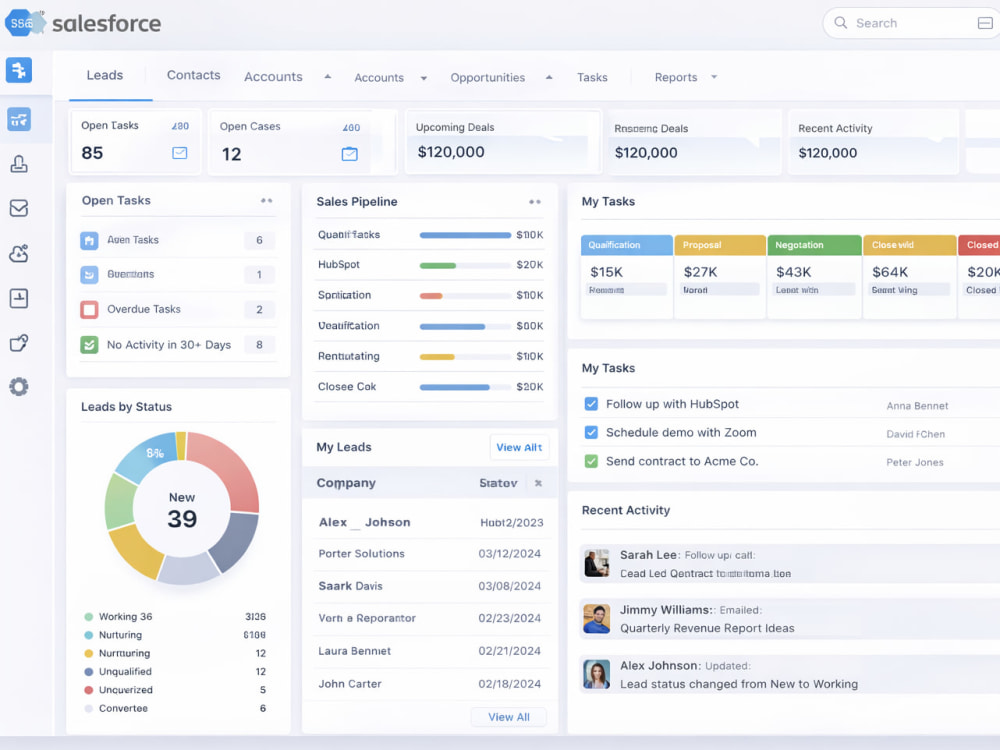The image size is (1000, 750).
Task: Click the mail icon on Open Tasks card
Action: (180, 153)
